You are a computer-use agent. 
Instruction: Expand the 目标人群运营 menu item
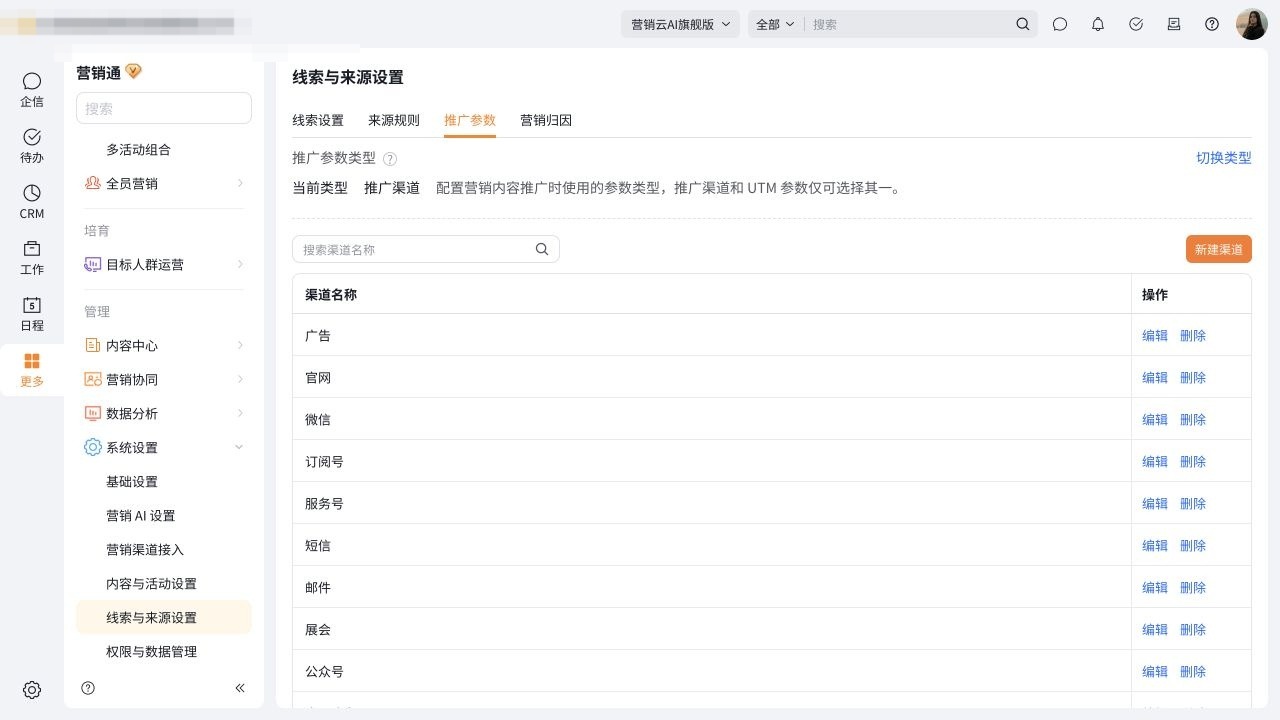click(164, 264)
